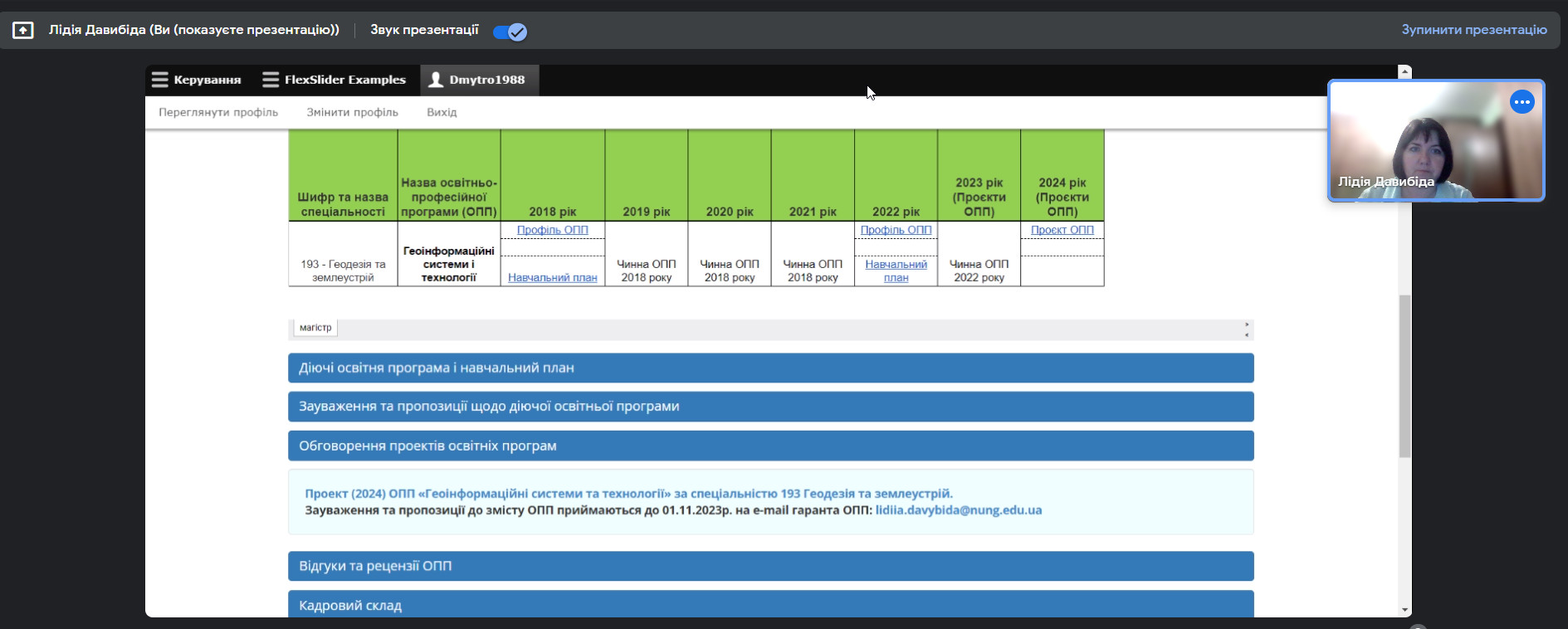Expand Діючі освітня програма і навчальний план
The image size is (1568, 629).
click(769, 368)
